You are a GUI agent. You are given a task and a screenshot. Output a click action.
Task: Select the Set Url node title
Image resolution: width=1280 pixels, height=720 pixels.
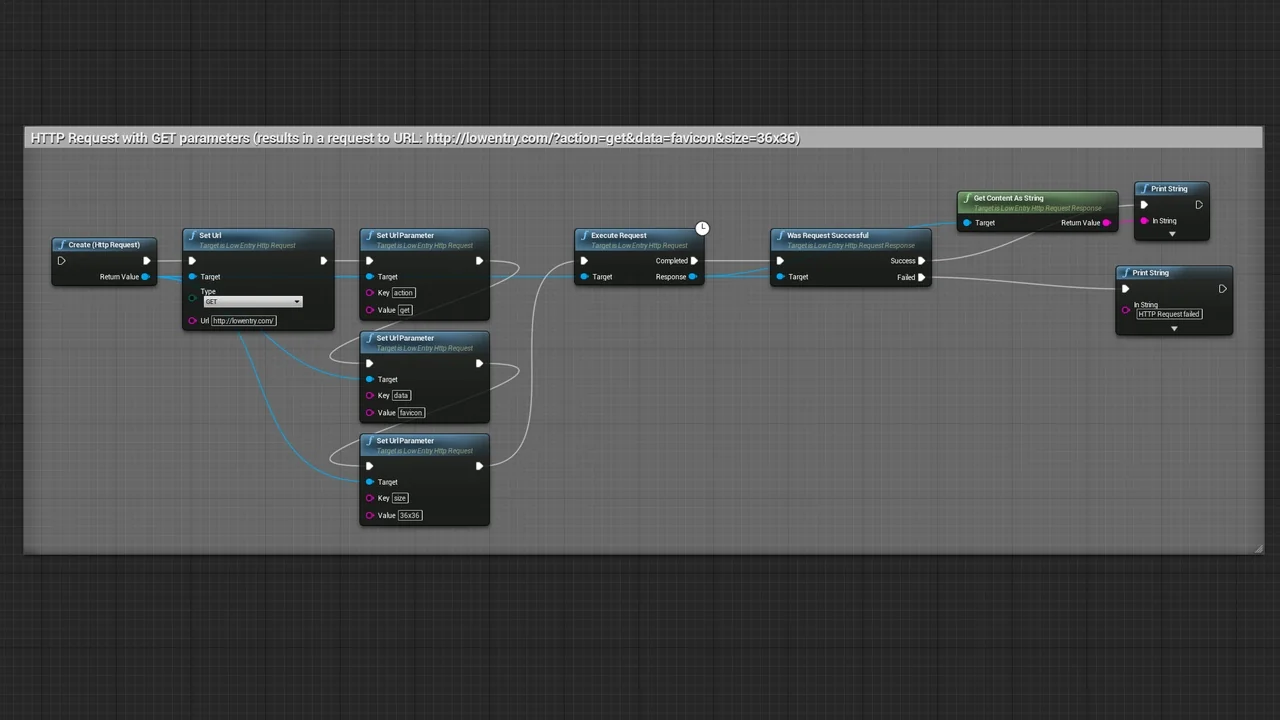tap(210, 236)
